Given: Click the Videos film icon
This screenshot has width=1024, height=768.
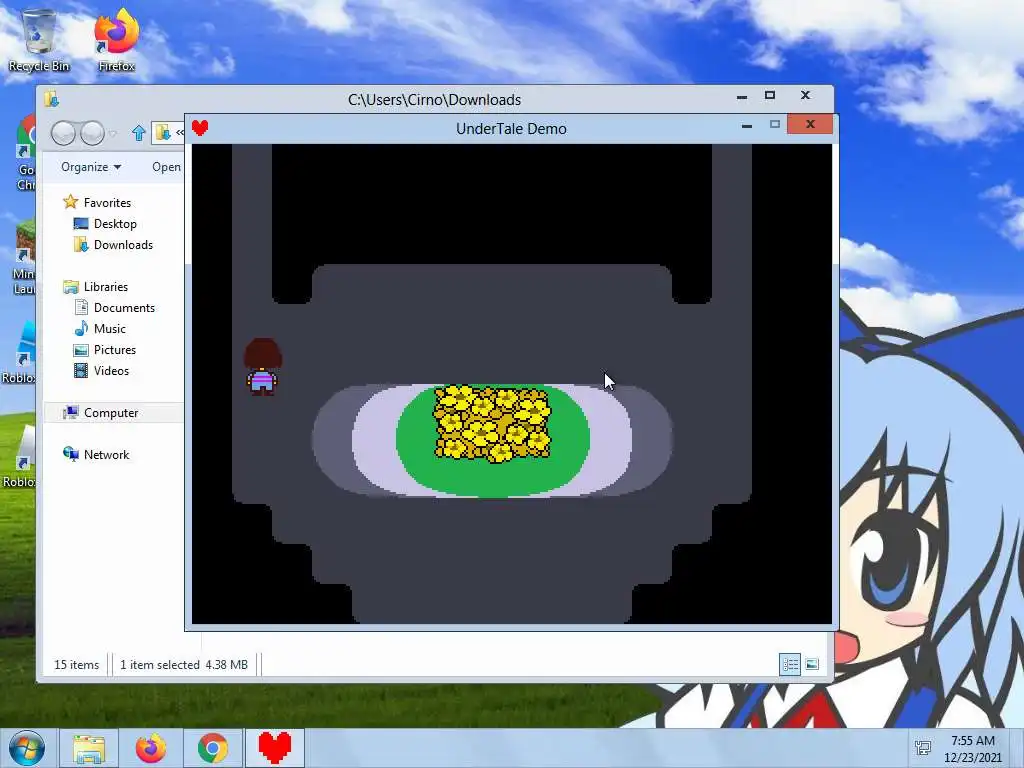Looking at the screenshot, I should click(x=81, y=371).
